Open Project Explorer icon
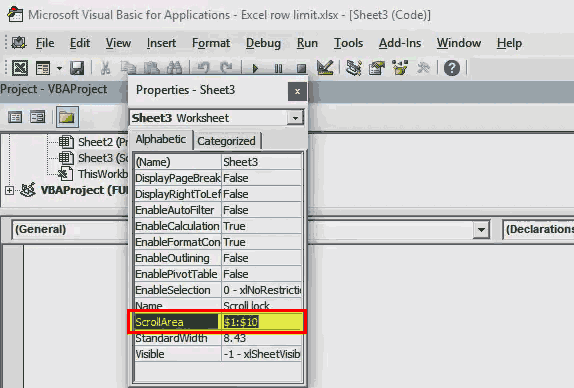 pos(354,68)
